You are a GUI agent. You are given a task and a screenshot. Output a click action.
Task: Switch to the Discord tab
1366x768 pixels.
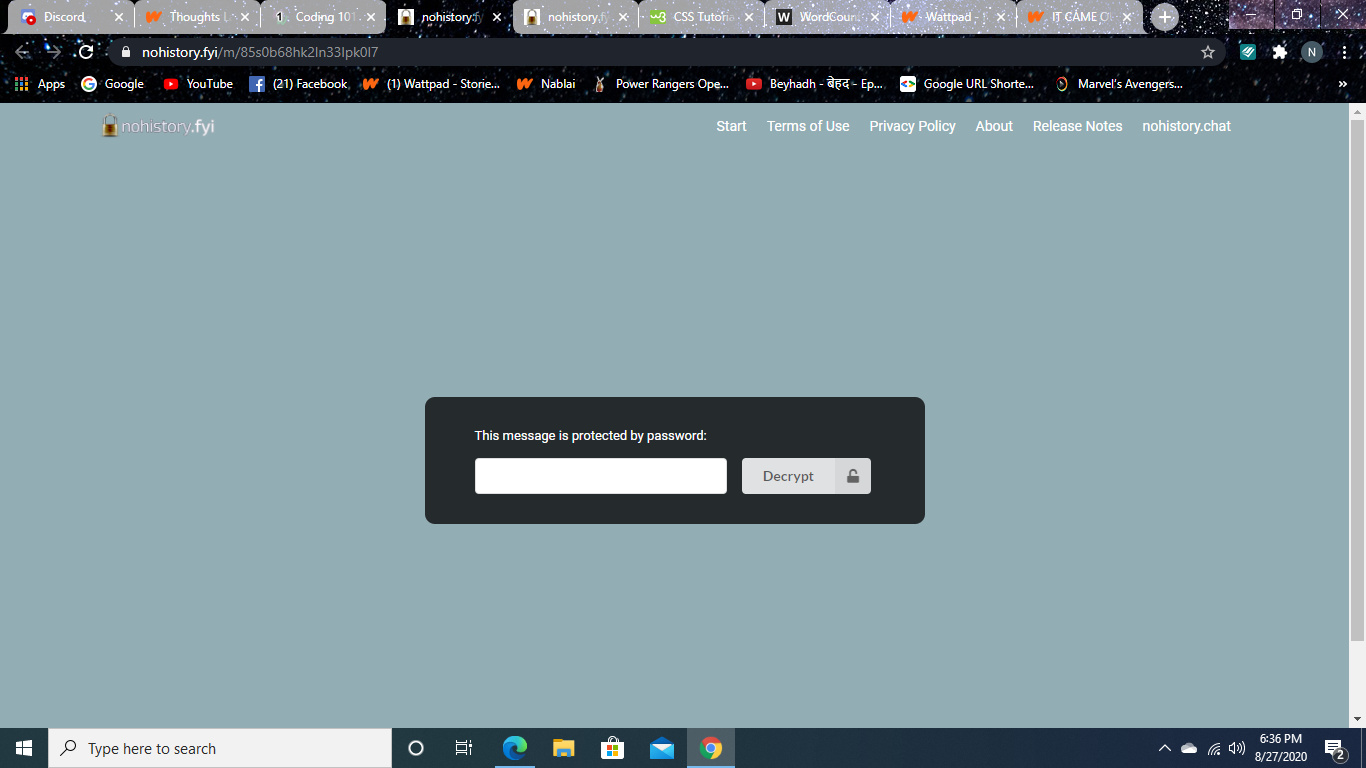click(65, 17)
